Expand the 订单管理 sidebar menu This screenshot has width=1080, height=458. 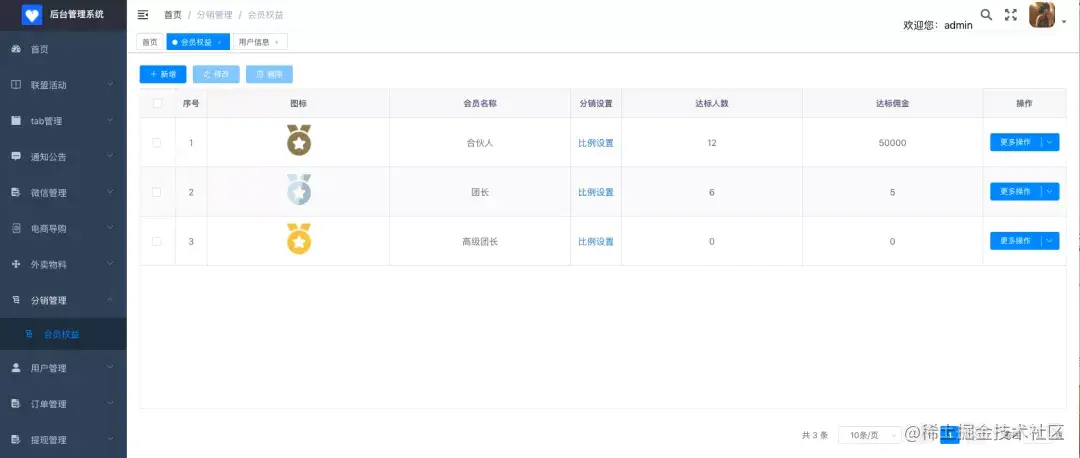63,404
